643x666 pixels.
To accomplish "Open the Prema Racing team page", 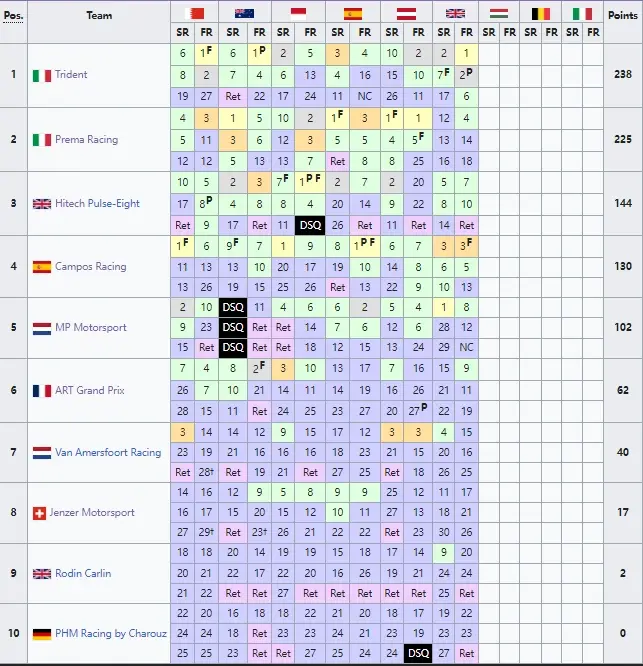I will (87, 140).
